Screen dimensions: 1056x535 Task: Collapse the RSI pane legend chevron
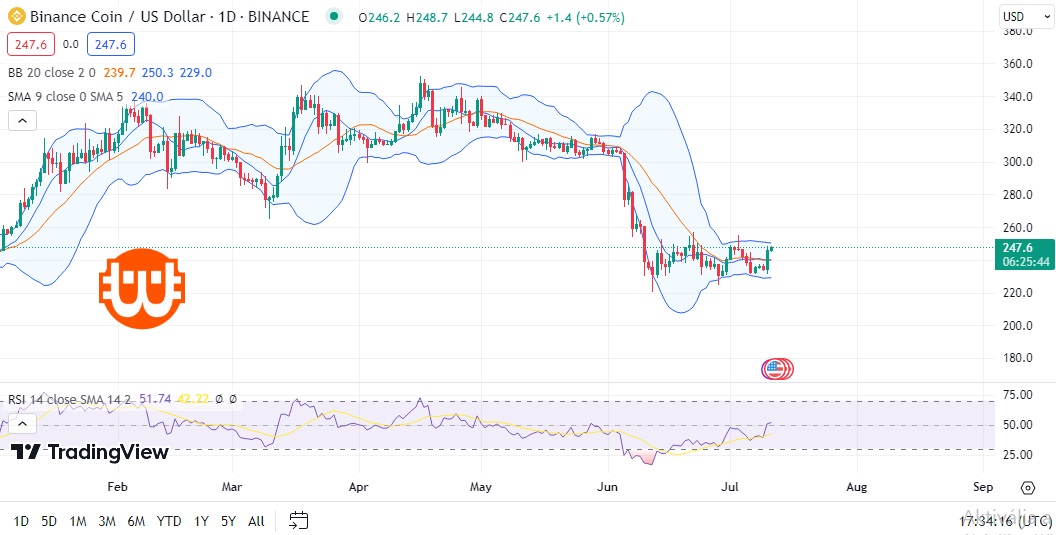click(x=22, y=424)
